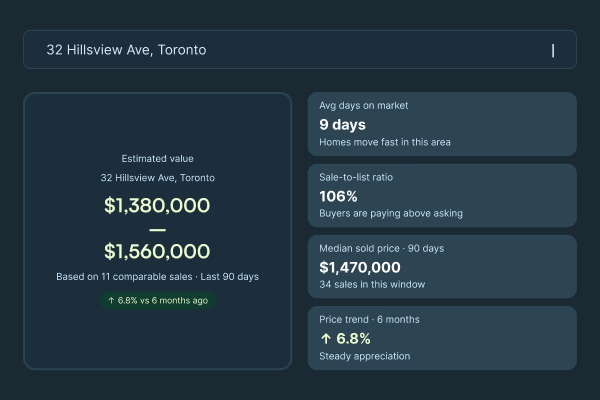Select the Price trend 6 months card
Viewport: 600px width, 400px height.
pos(442,338)
